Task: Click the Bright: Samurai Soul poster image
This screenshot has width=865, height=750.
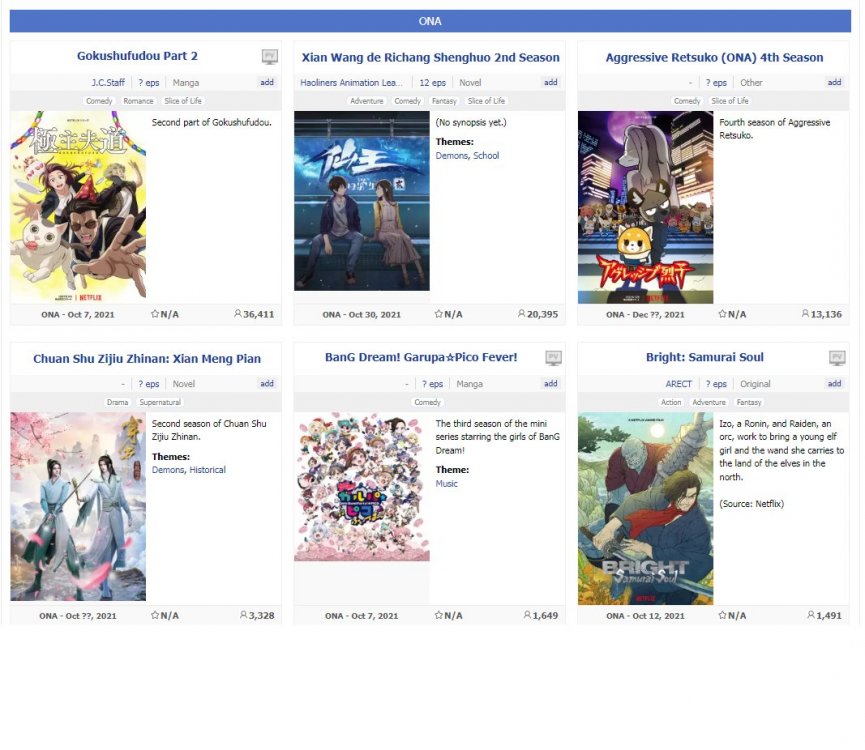Action: point(645,508)
